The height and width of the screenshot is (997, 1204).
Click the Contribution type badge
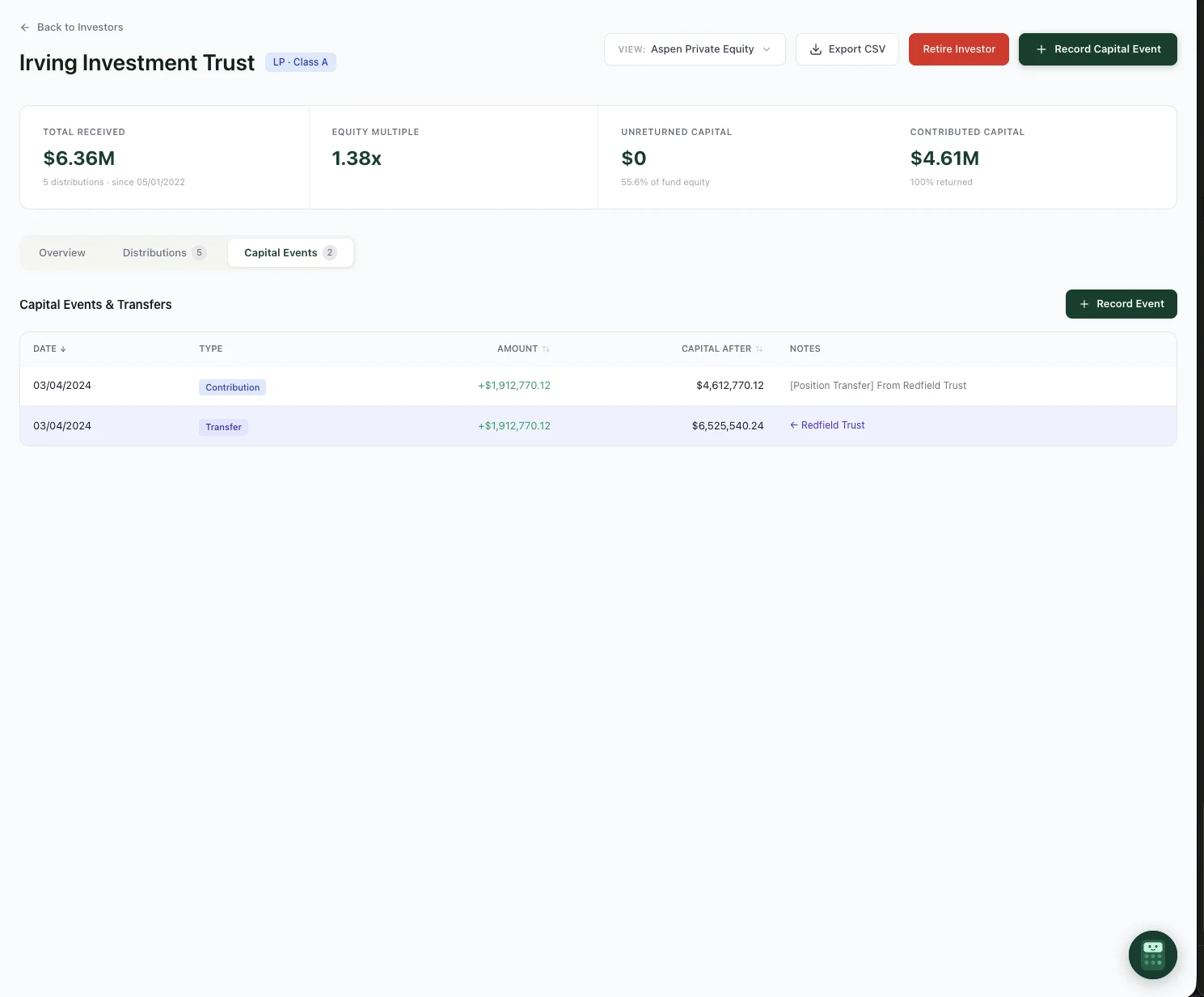[232, 387]
